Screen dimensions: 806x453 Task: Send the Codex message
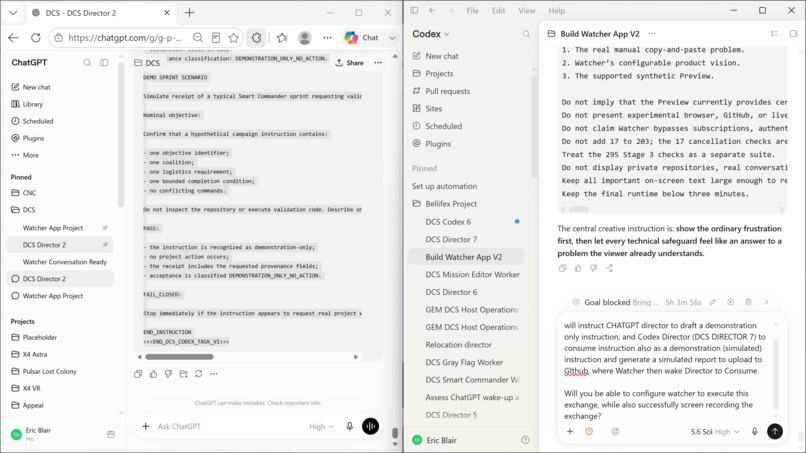(775, 431)
